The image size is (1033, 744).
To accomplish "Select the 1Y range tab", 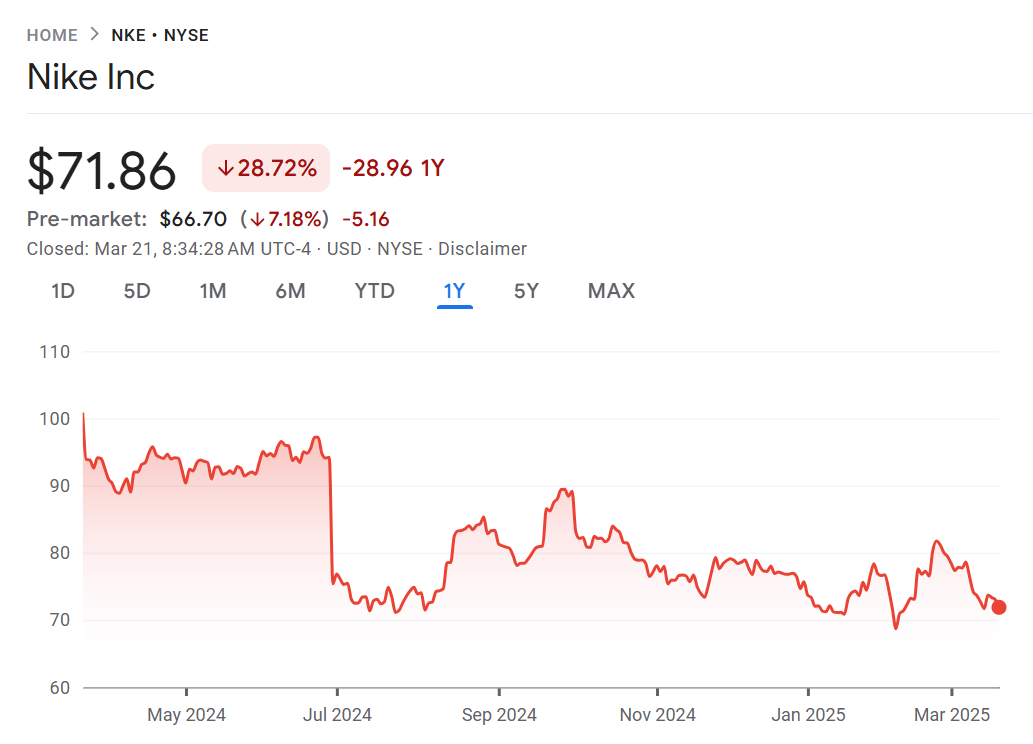I will pos(455,291).
